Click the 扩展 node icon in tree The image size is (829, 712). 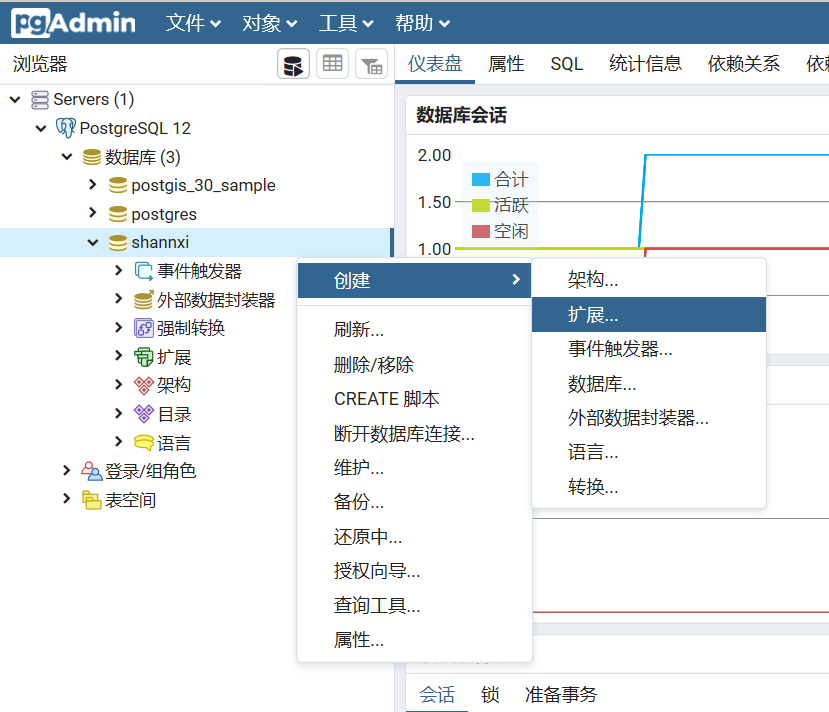tap(143, 357)
